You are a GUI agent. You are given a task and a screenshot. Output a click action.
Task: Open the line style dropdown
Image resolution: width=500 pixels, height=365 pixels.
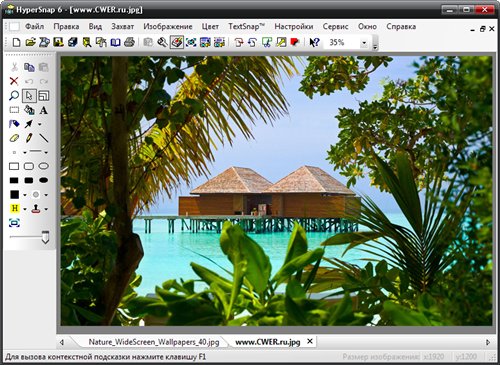click(x=46, y=153)
